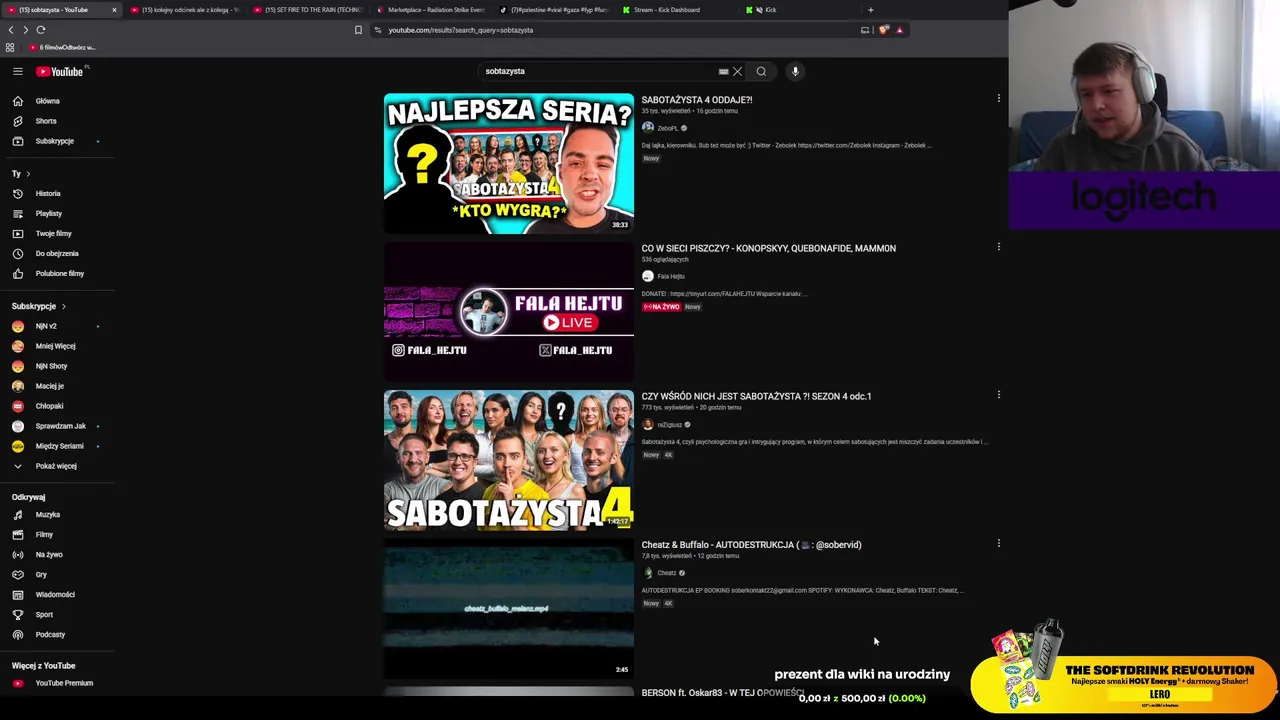
Task: Open Główna home in sidebar
Action: click(x=47, y=101)
